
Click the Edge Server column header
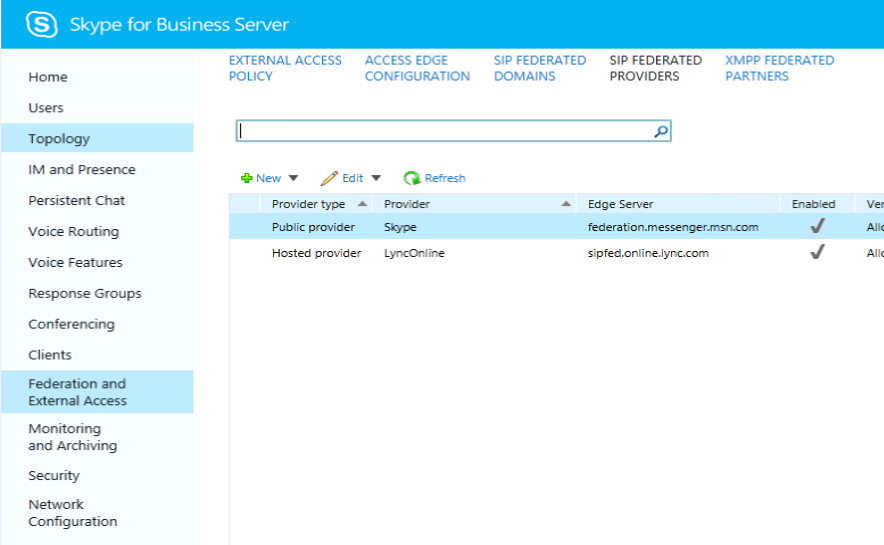620,204
